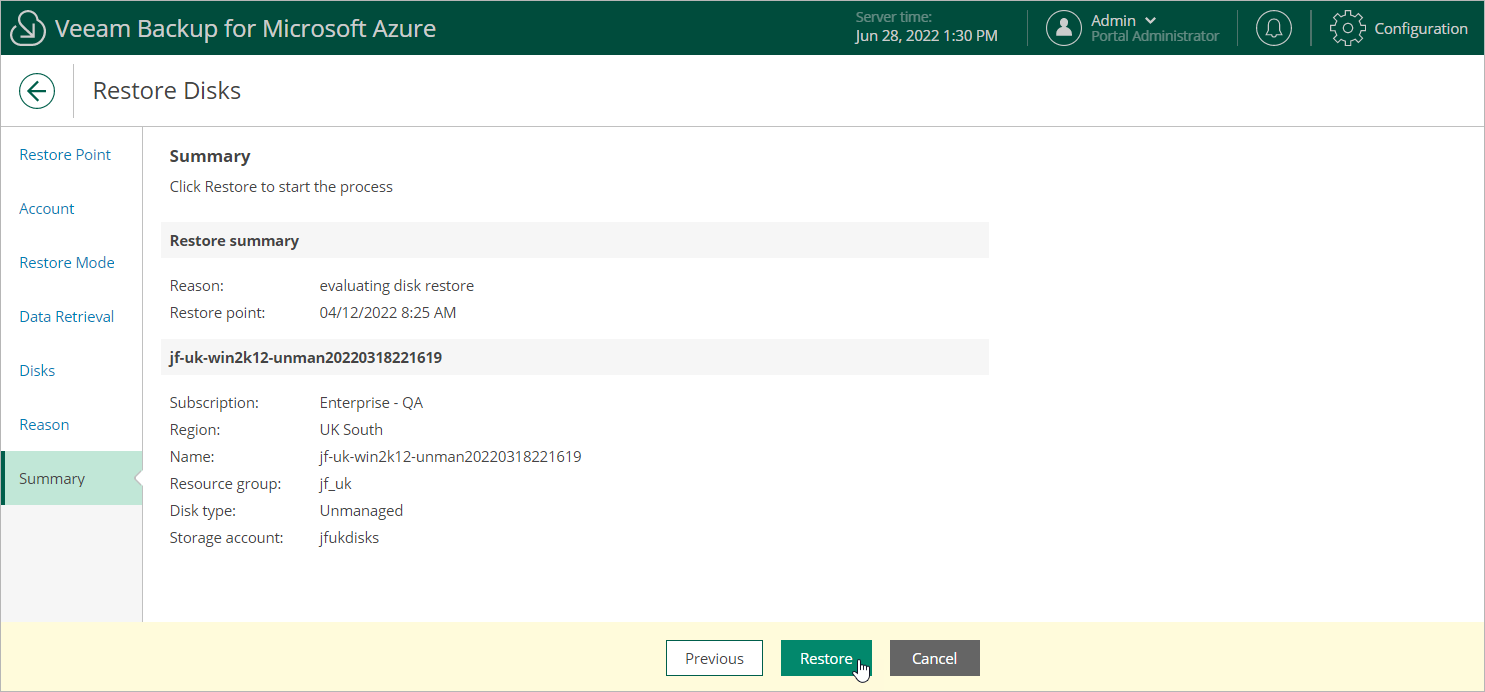
Task: Select the region value UK South
Action: click(351, 430)
